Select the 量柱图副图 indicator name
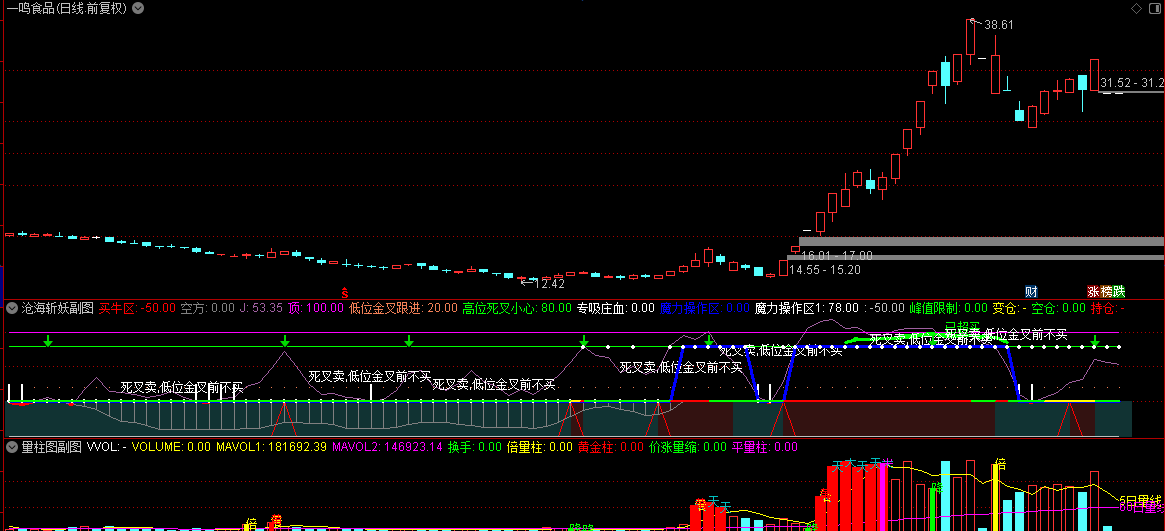 click(x=51, y=447)
